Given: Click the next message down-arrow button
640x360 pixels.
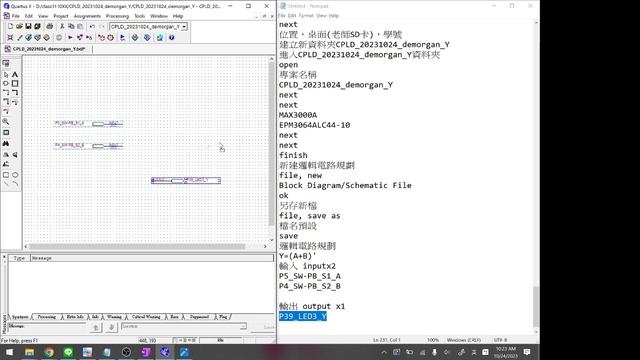Looking at the screenshot, I should (111, 327).
